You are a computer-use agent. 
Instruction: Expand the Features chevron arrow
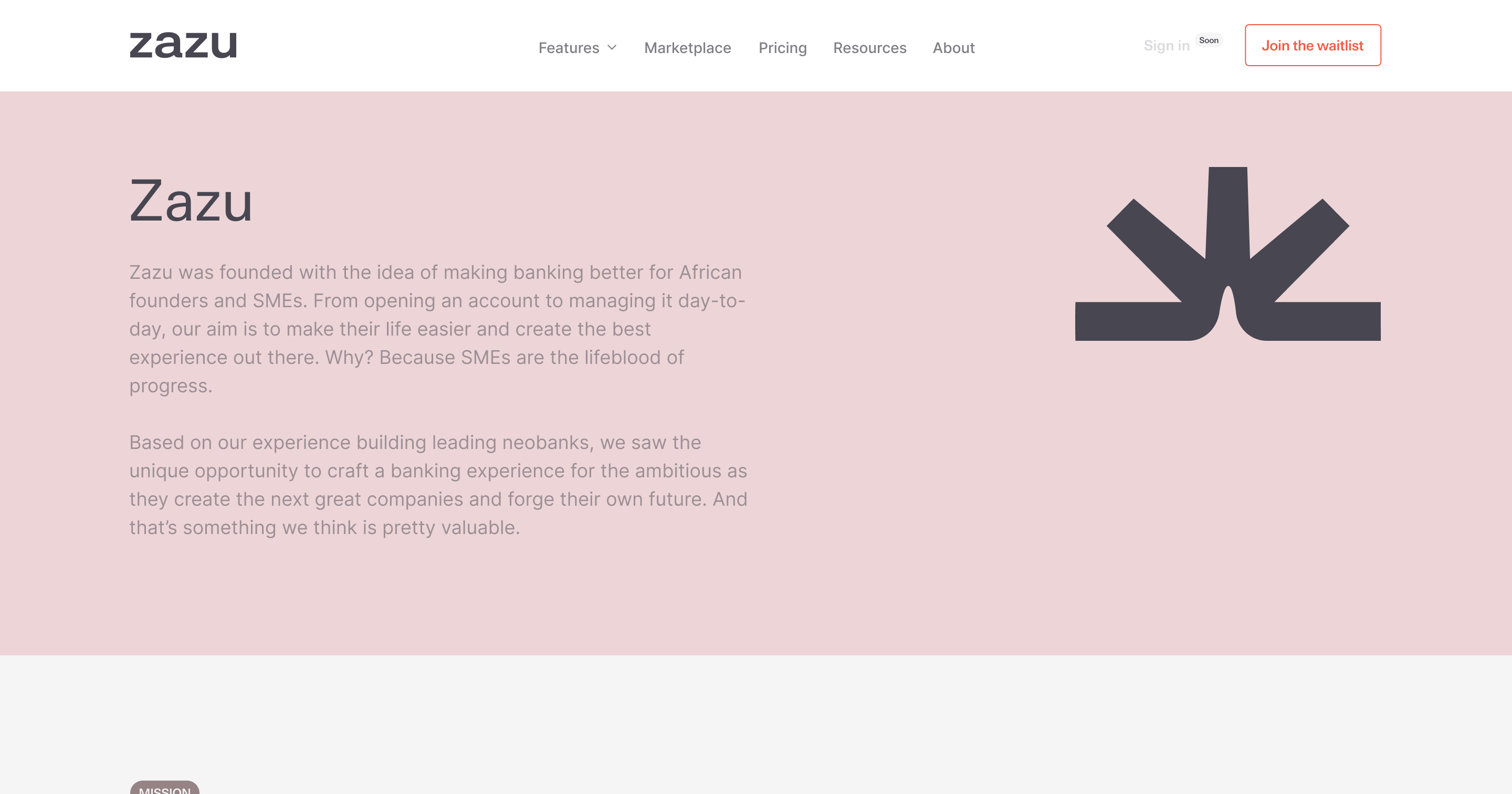pos(612,48)
